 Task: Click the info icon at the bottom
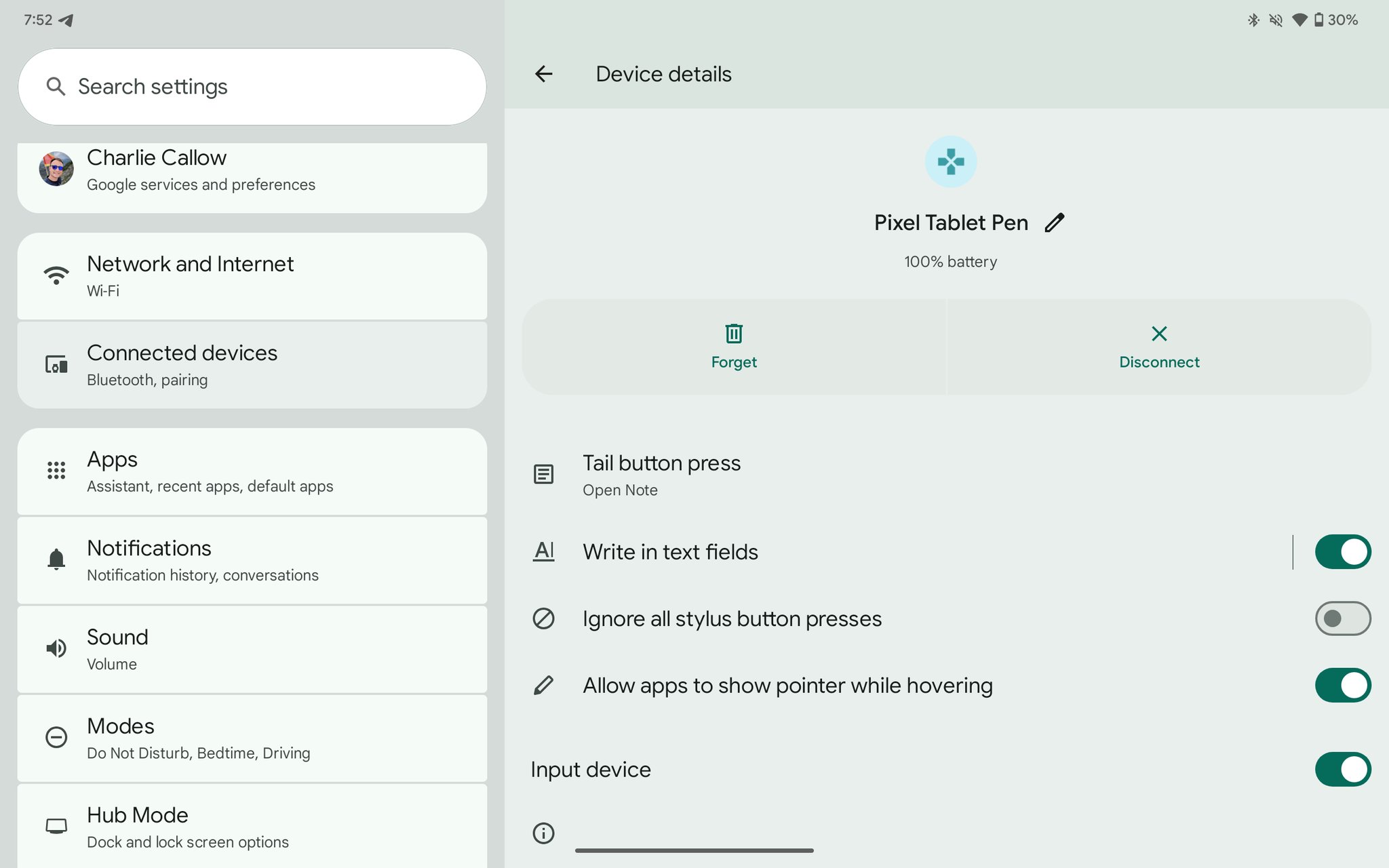click(x=543, y=833)
